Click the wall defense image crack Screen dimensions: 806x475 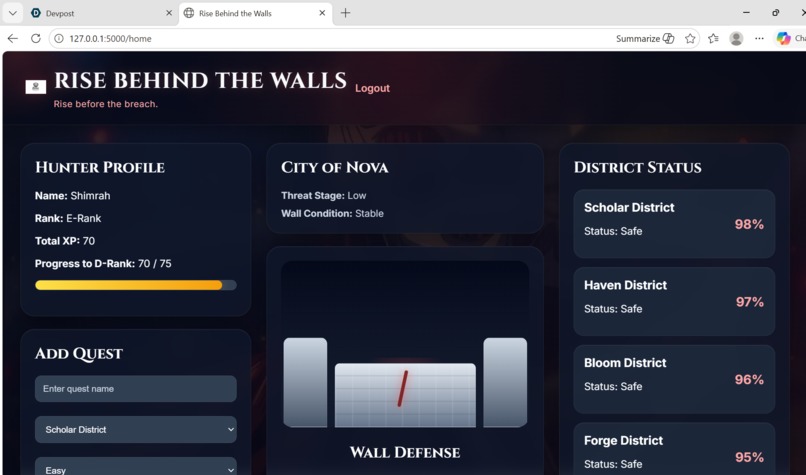click(x=402, y=389)
